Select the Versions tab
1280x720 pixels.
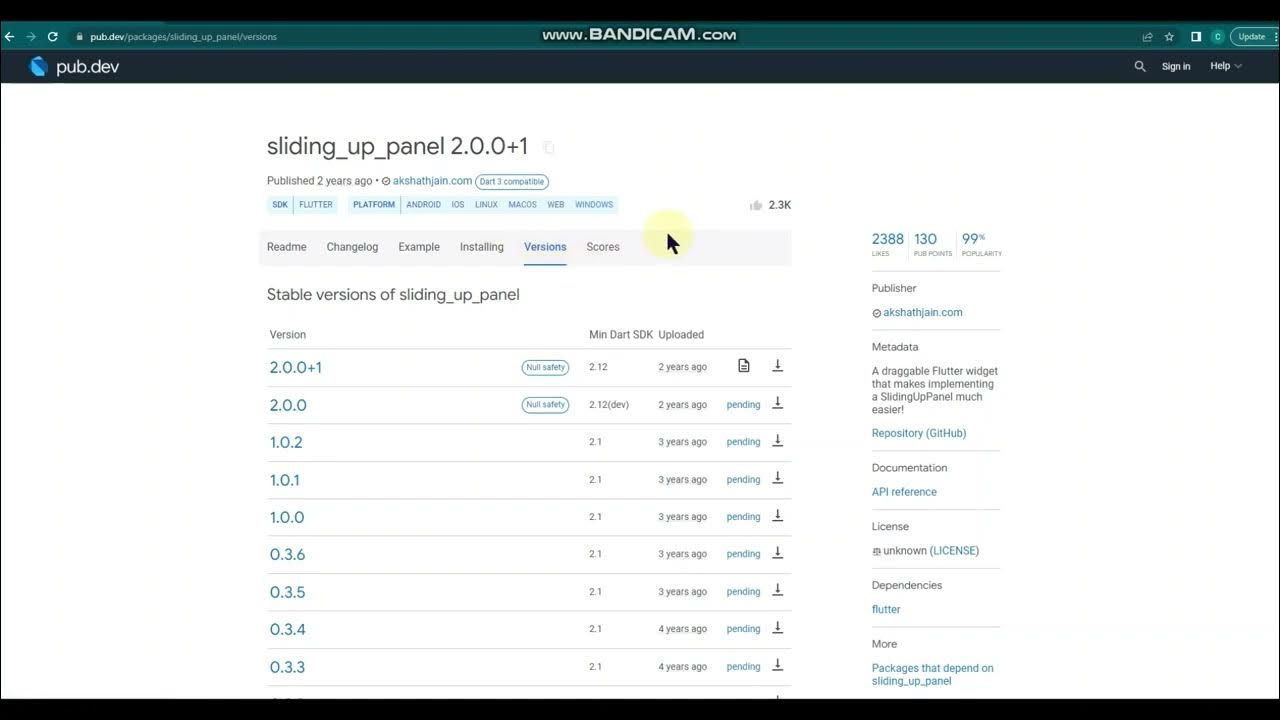(545, 247)
